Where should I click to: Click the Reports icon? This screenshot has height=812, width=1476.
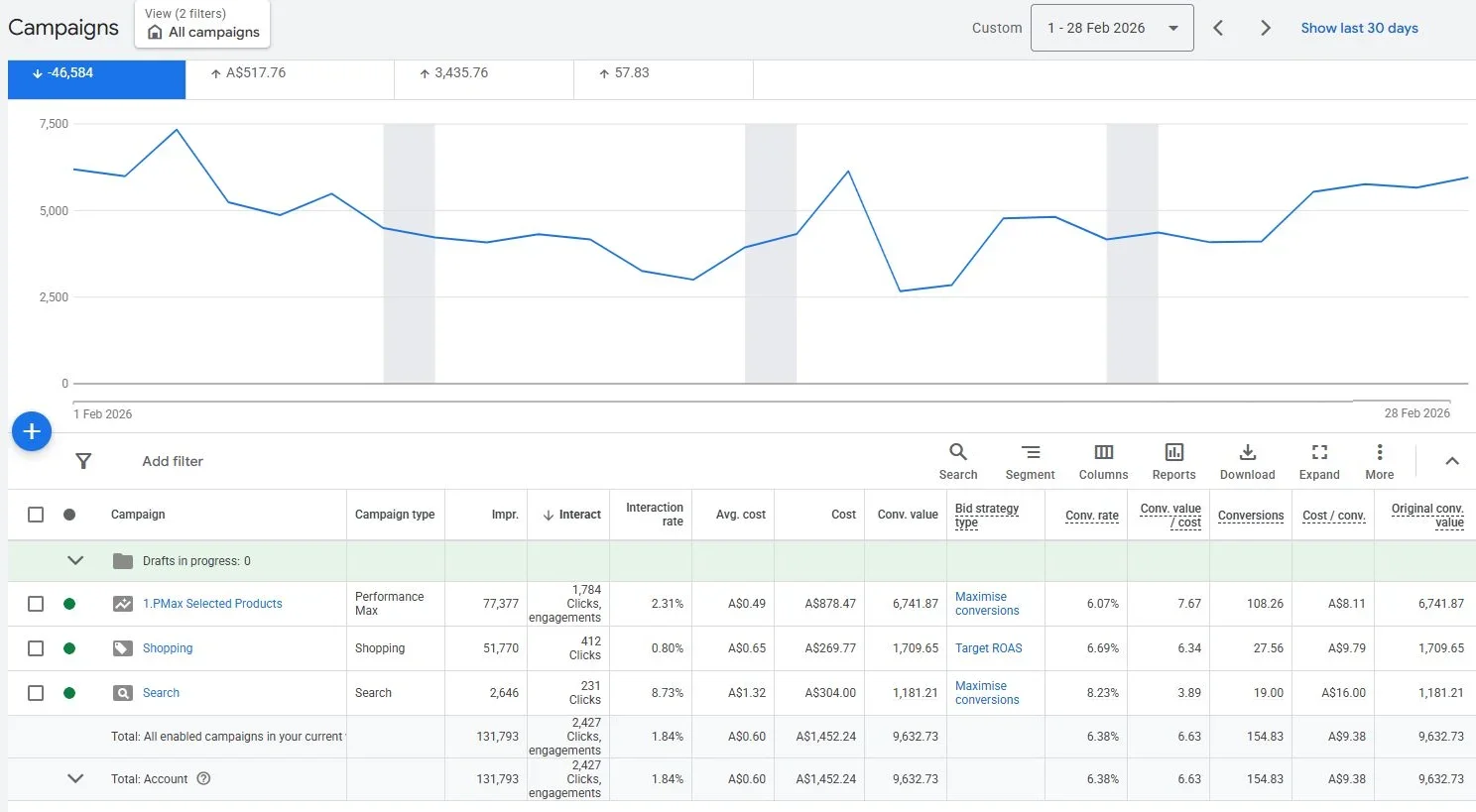tap(1173, 460)
